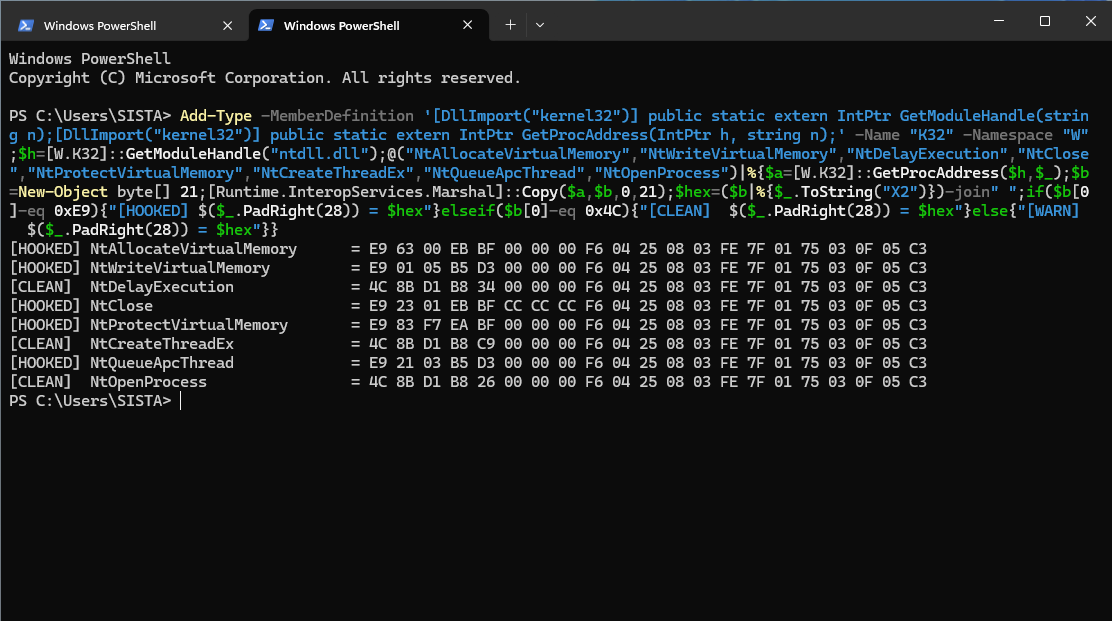
Task: Click the Microsoft Corporation copyright line
Action: [x=265, y=78]
